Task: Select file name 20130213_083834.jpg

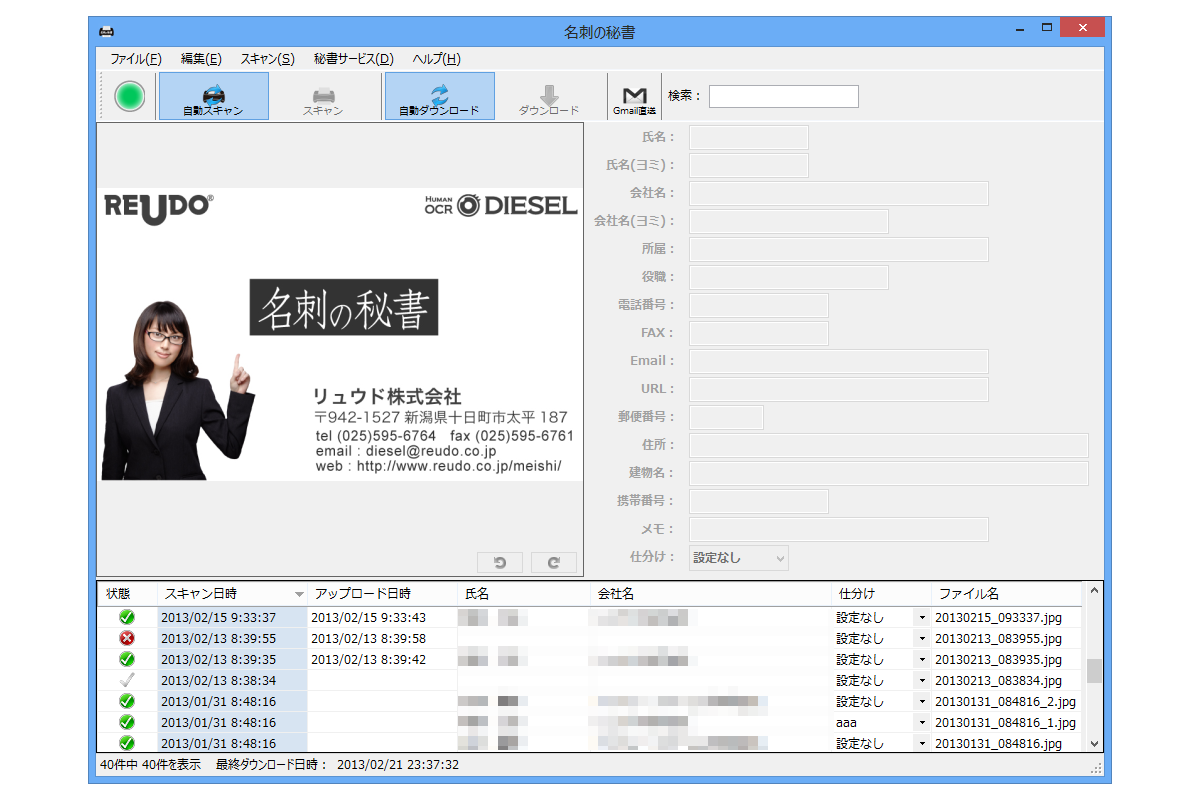Action: pos(999,680)
